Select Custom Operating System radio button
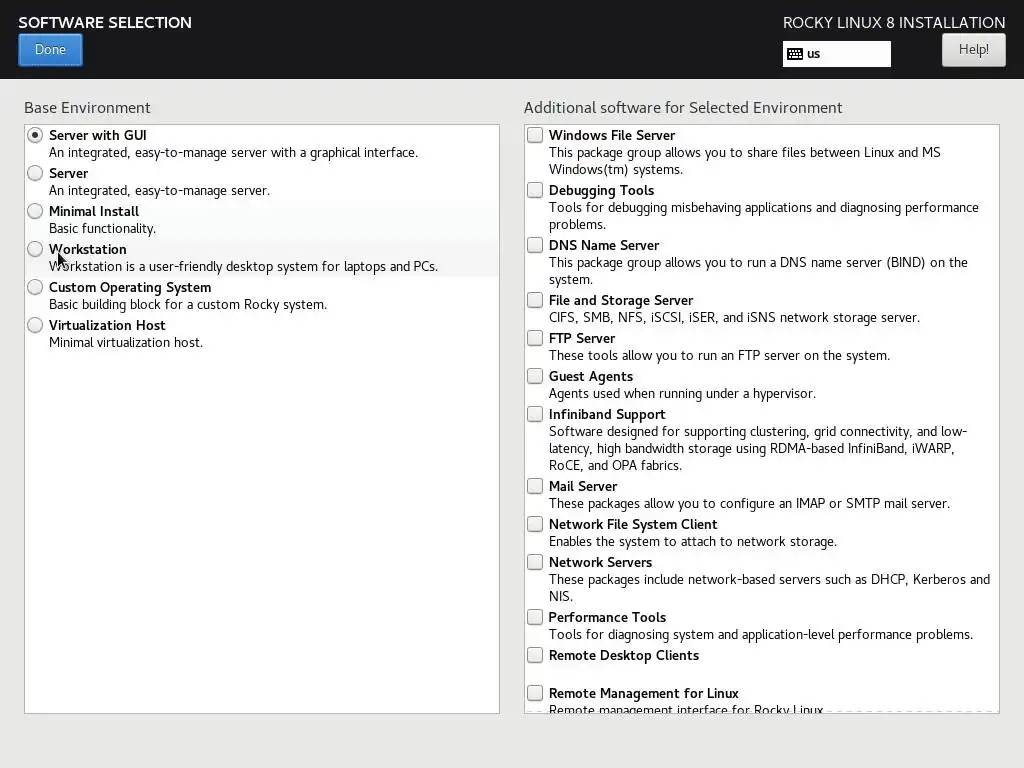 (36, 287)
